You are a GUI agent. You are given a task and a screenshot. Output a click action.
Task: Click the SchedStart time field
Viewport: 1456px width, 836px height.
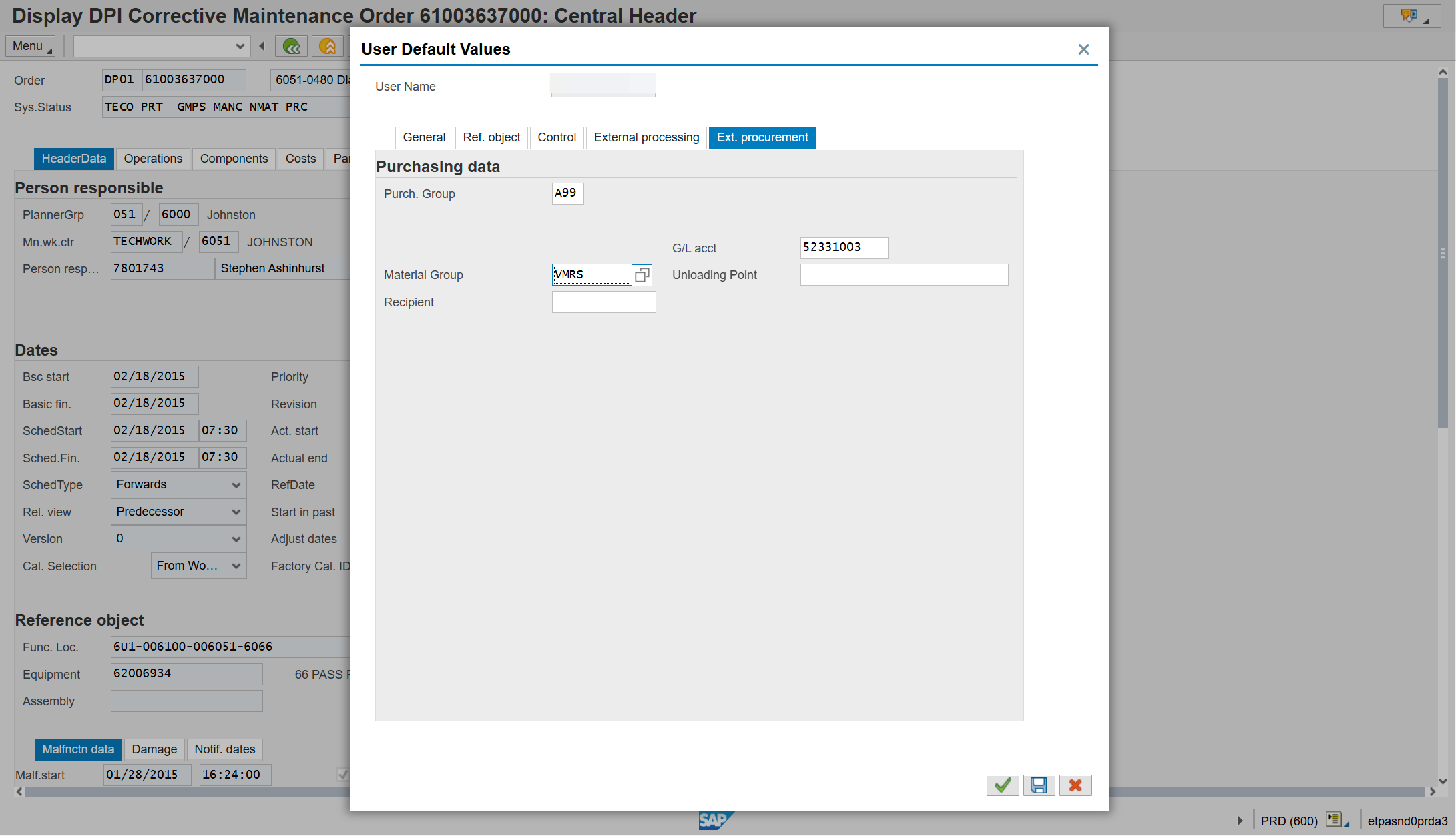(223, 430)
